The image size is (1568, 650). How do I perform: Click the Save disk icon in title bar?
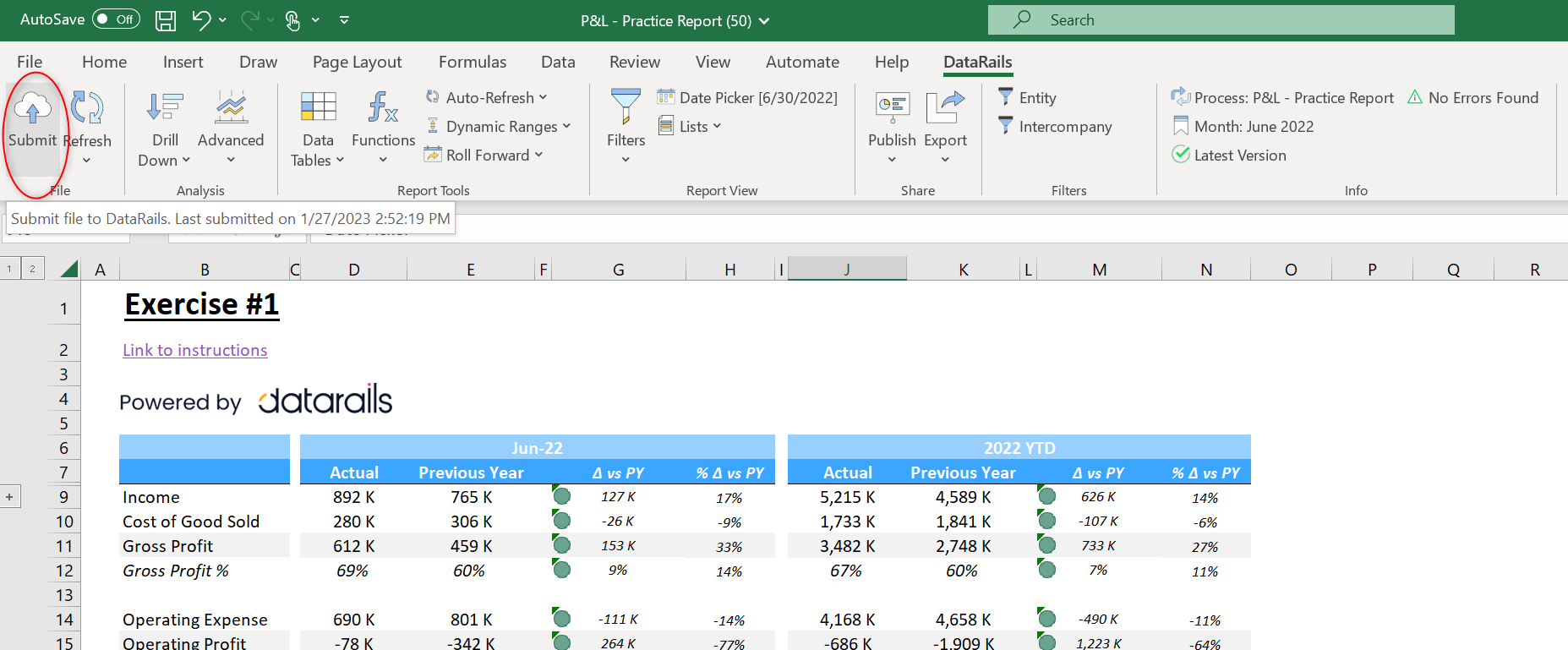pos(166,20)
